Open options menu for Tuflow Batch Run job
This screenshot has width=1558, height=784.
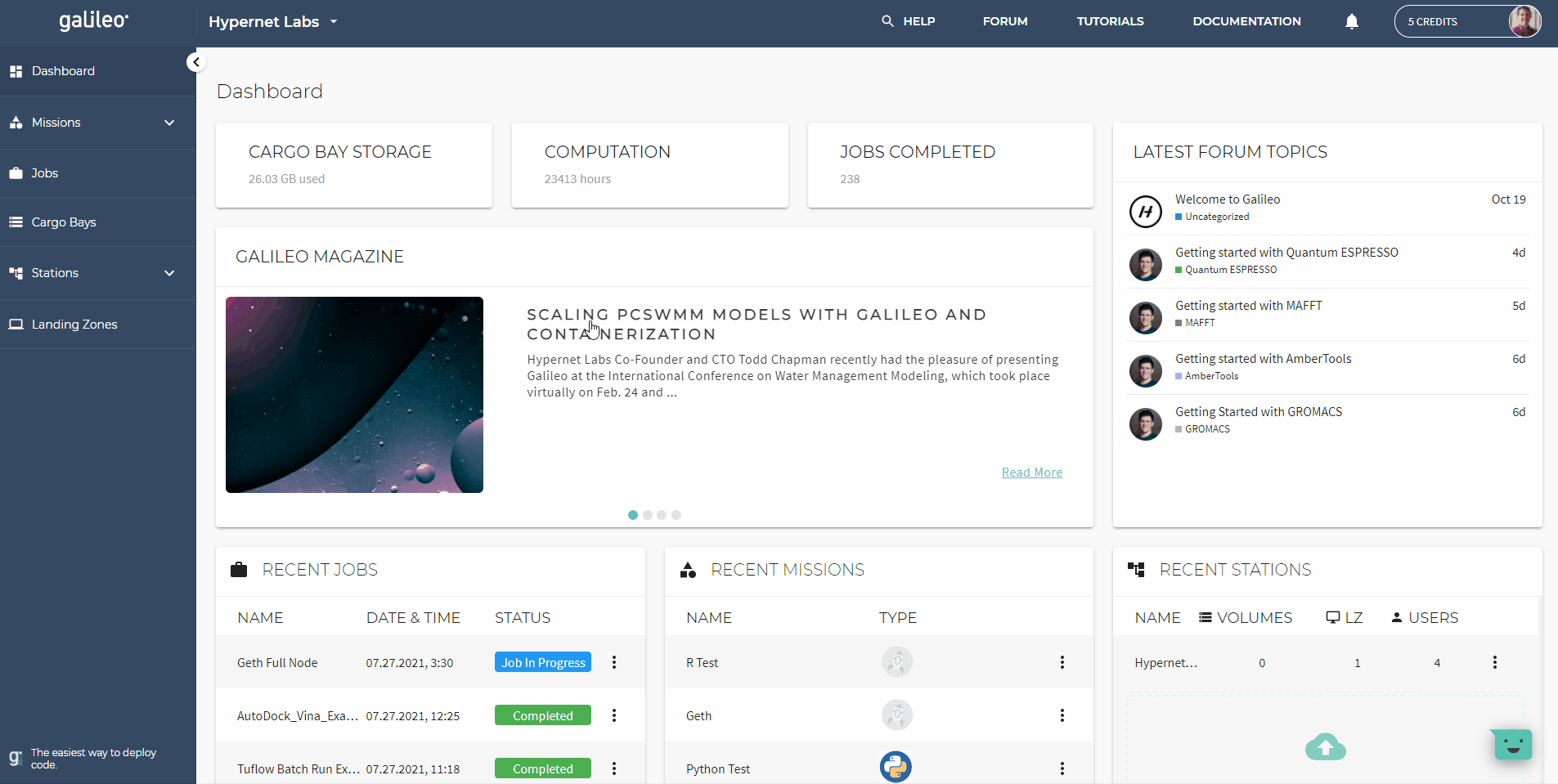(x=614, y=768)
